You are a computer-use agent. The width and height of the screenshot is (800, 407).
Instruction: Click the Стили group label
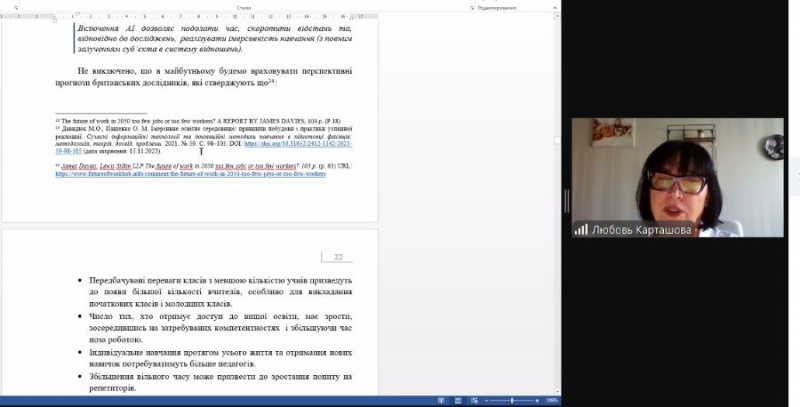pos(243,7)
